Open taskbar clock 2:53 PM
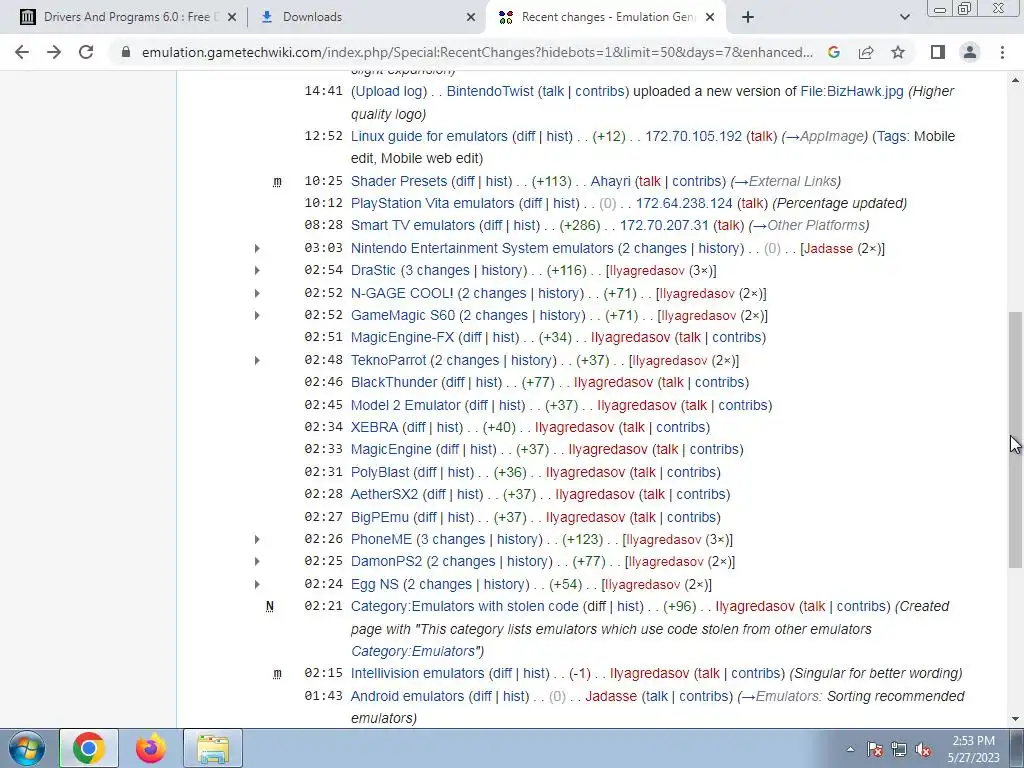Viewport: 1024px width, 768px height. 973,749
